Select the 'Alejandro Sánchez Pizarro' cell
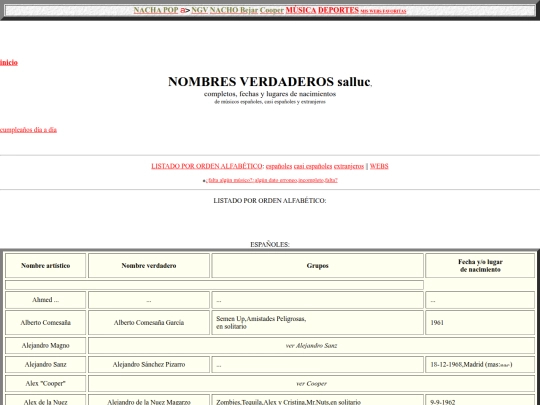Image resolution: width=540 pixels, height=405 pixels. tap(149, 364)
